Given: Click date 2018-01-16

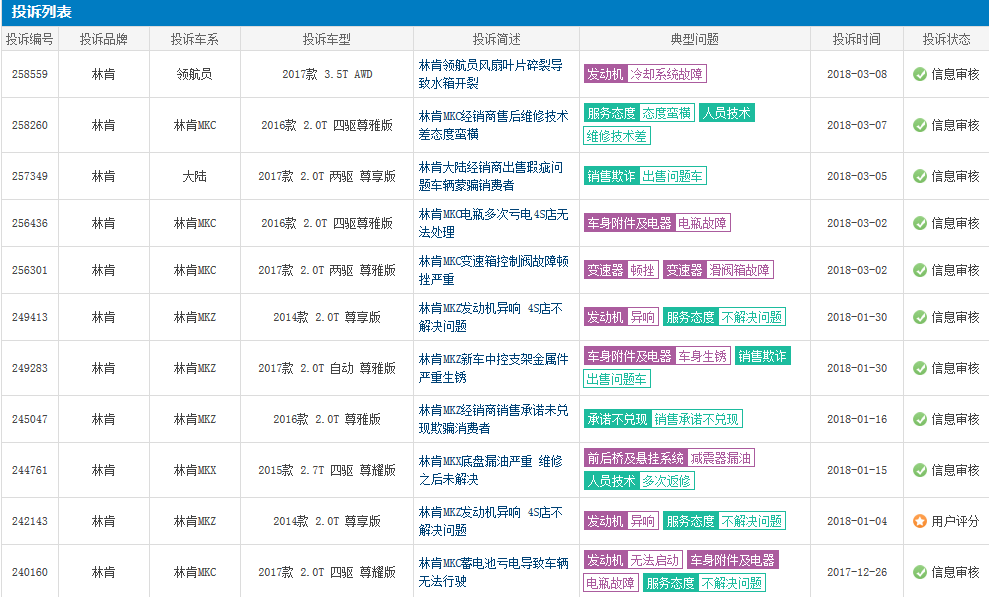Looking at the screenshot, I should click(857, 419).
